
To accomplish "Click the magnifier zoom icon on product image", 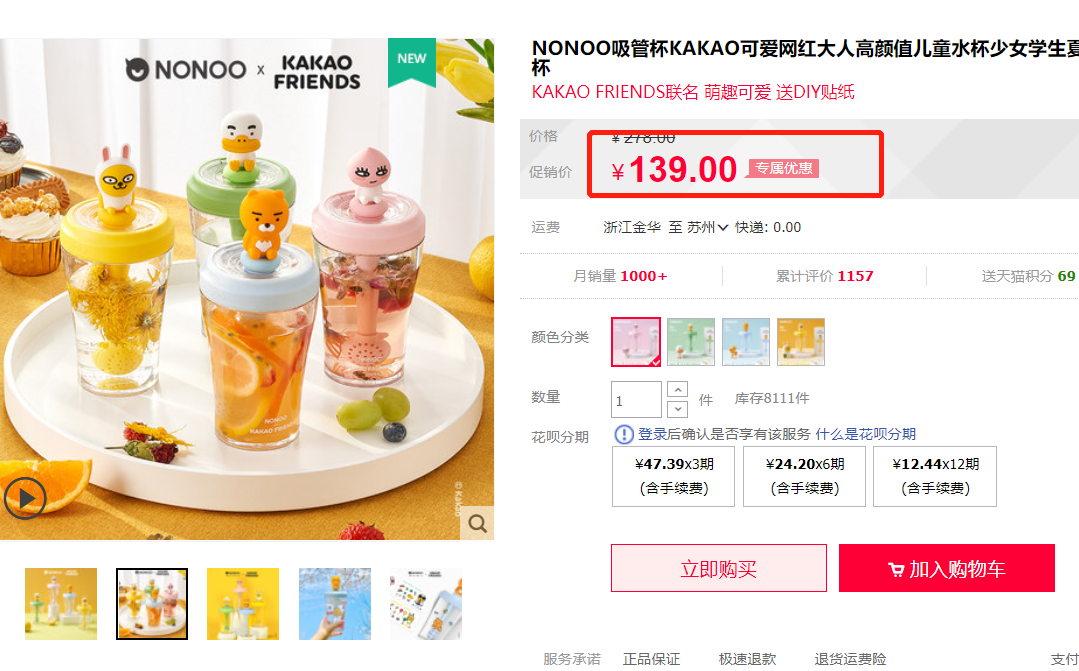I will tap(478, 524).
